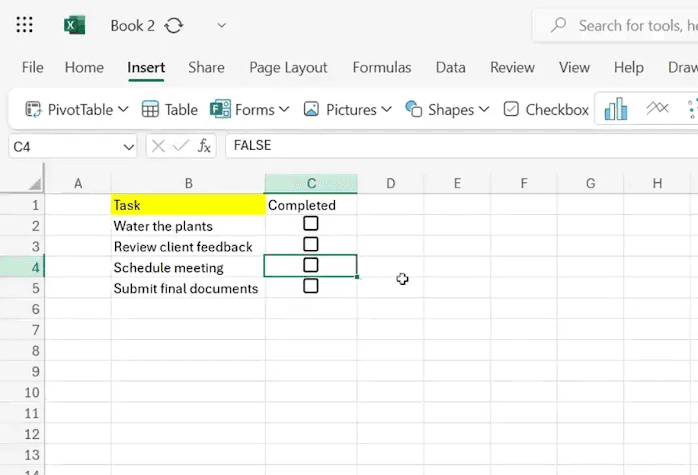Screen dimensions: 698x475
Task: Select column B header
Action: click(x=188, y=183)
